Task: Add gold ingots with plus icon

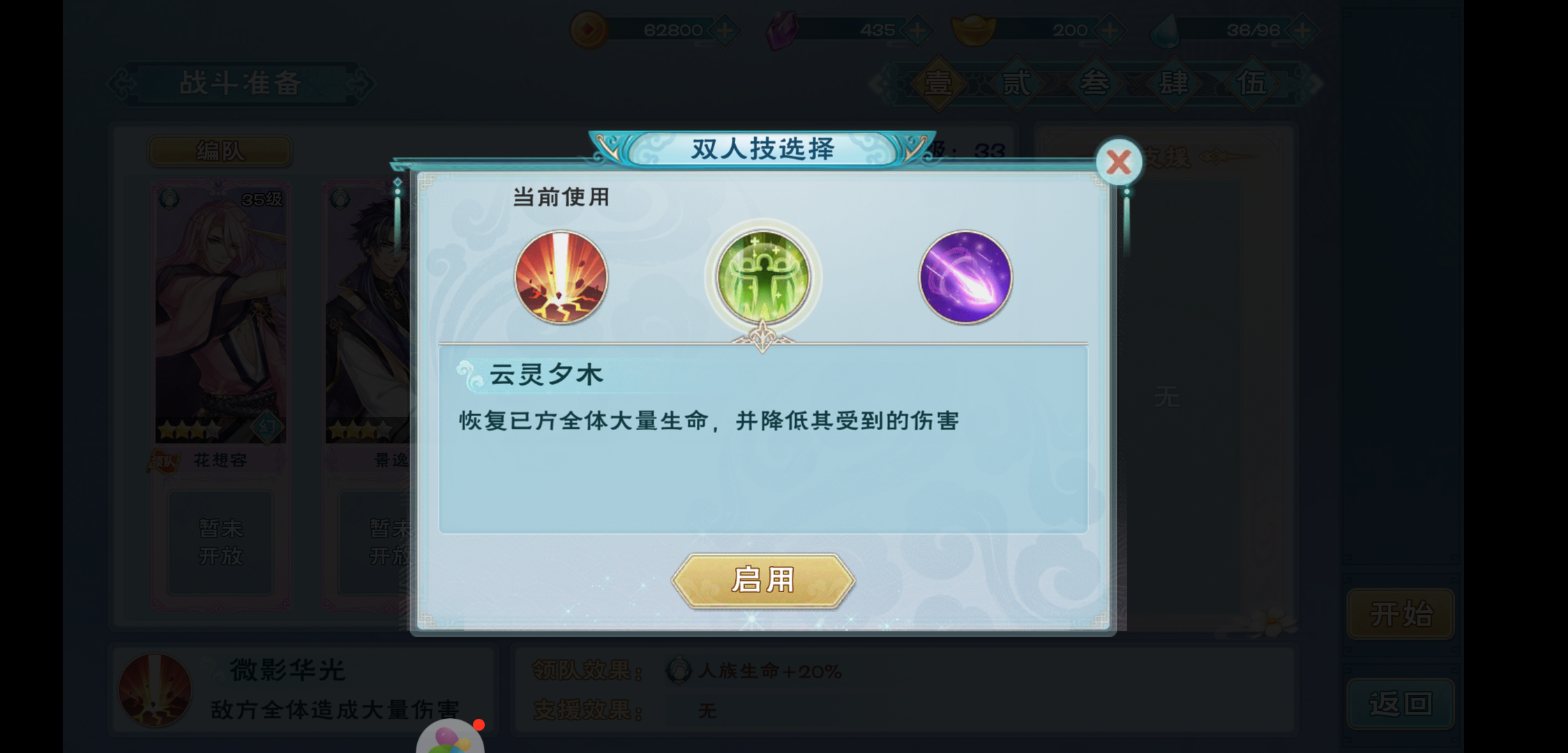Action: coord(1110,30)
